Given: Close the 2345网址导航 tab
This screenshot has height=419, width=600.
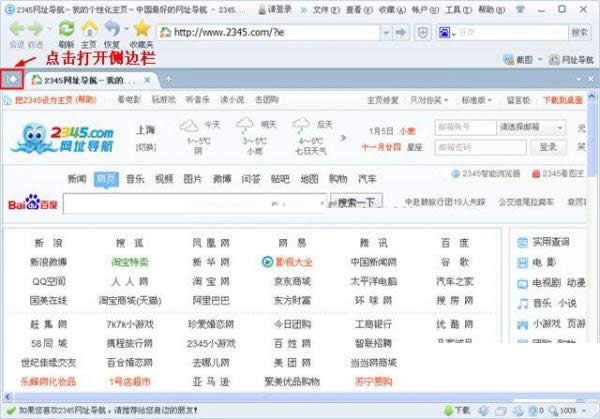Looking at the screenshot, I should [x=147, y=80].
